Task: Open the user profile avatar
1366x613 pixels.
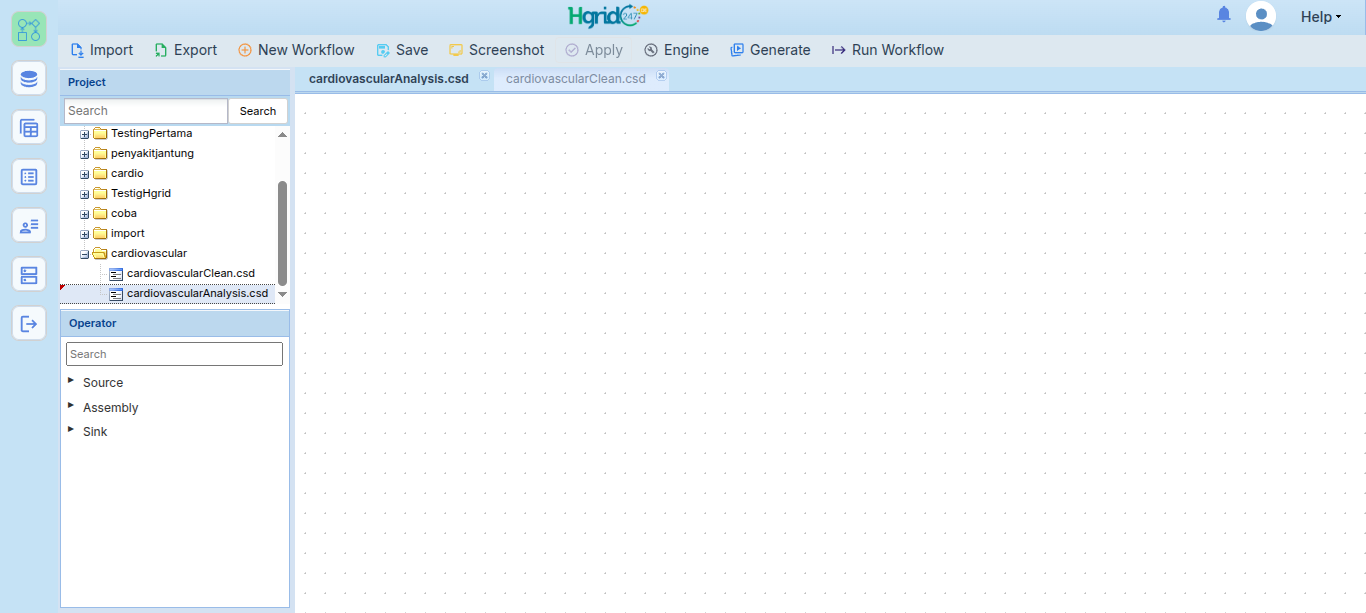Action: pos(1261,16)
